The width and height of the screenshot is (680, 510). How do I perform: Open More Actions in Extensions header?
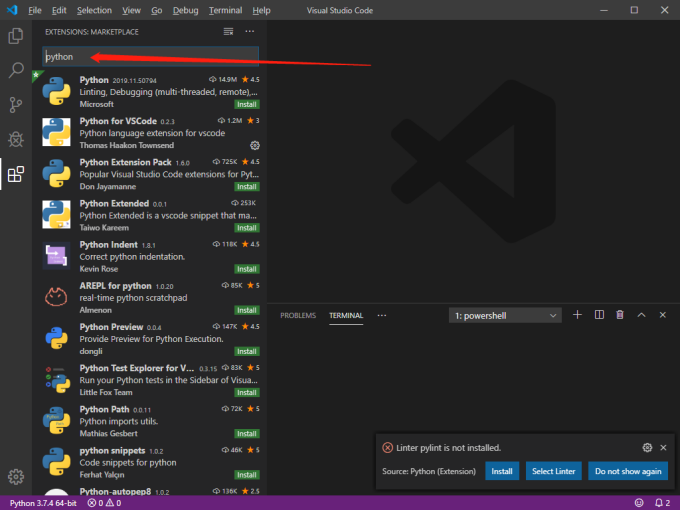pyautogui.click(x=250, y=32)
